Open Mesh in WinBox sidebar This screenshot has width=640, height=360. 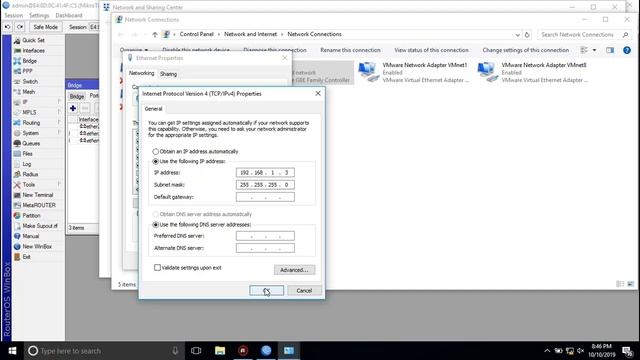click(28, 92)
